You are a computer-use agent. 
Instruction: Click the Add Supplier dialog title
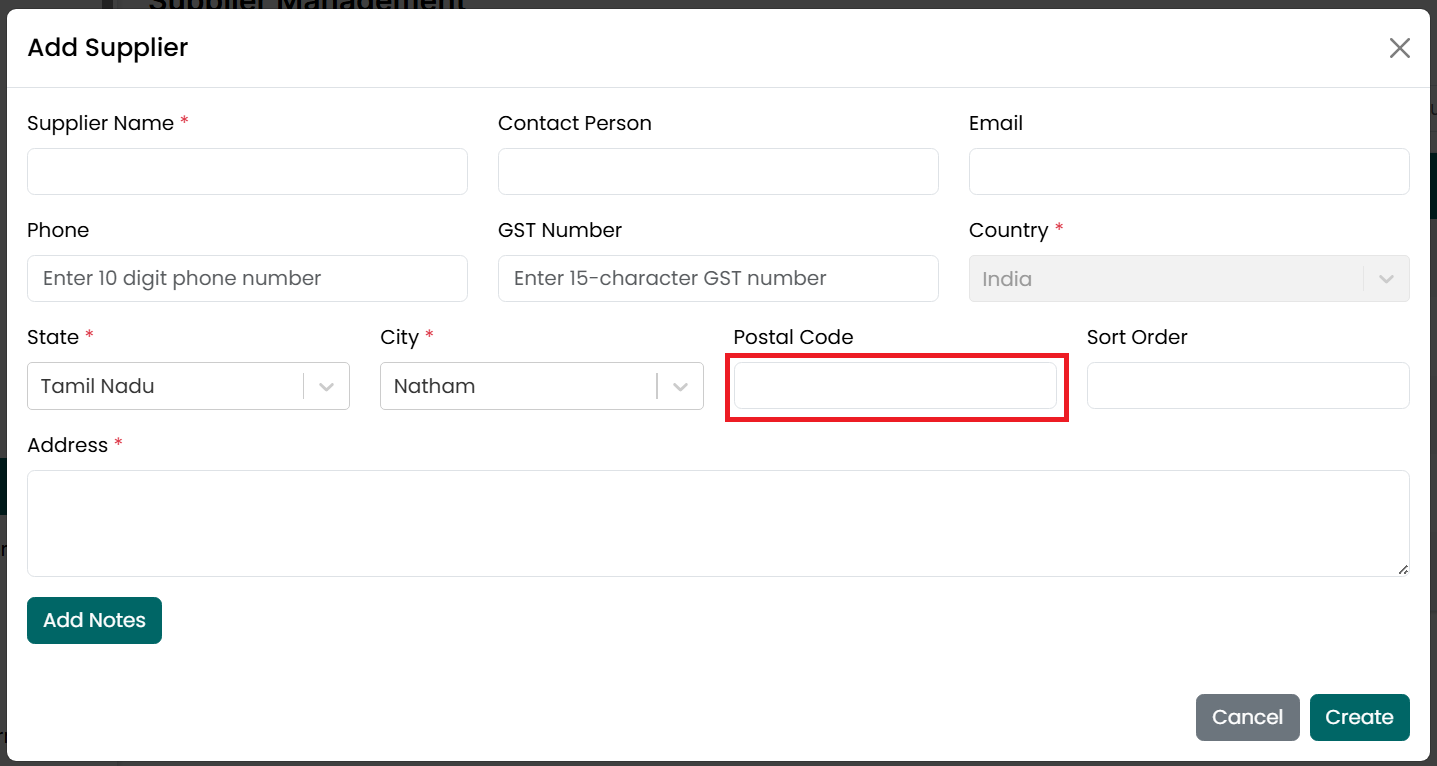pos(108,47)
